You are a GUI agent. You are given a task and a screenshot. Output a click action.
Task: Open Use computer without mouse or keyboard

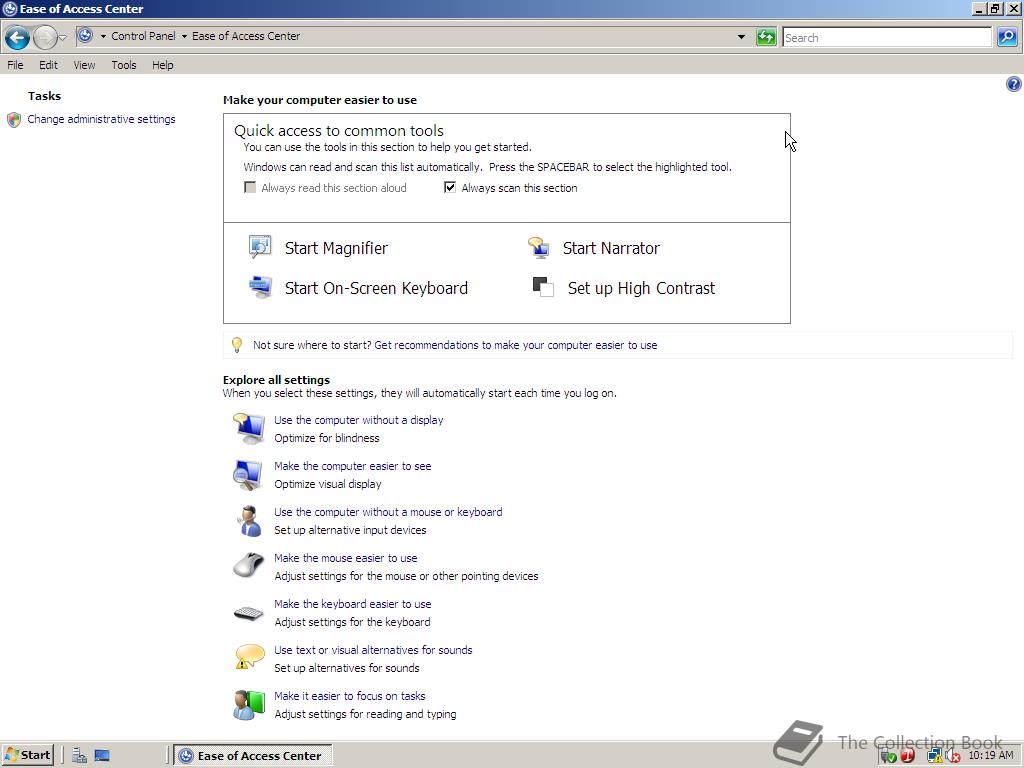click(388, 512)
